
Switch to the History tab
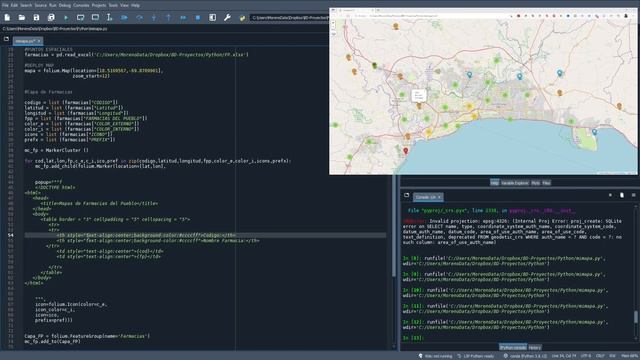click(x=535, y=347)
